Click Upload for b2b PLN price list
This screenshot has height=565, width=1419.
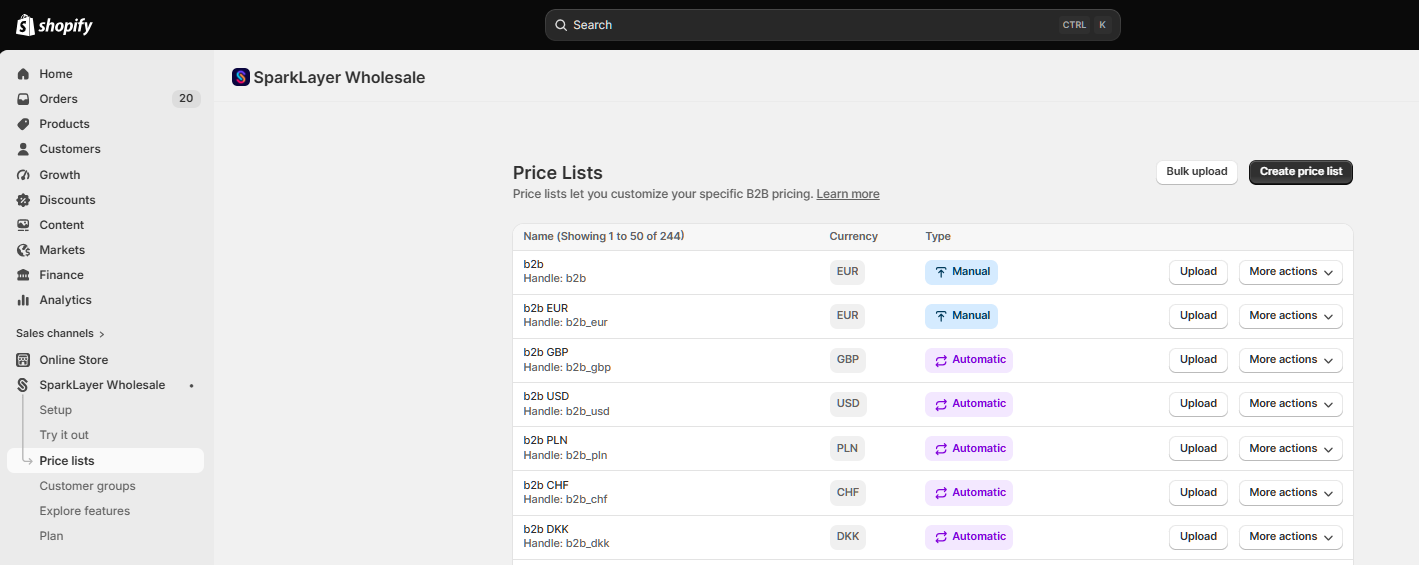click(x=1198, y=449)
